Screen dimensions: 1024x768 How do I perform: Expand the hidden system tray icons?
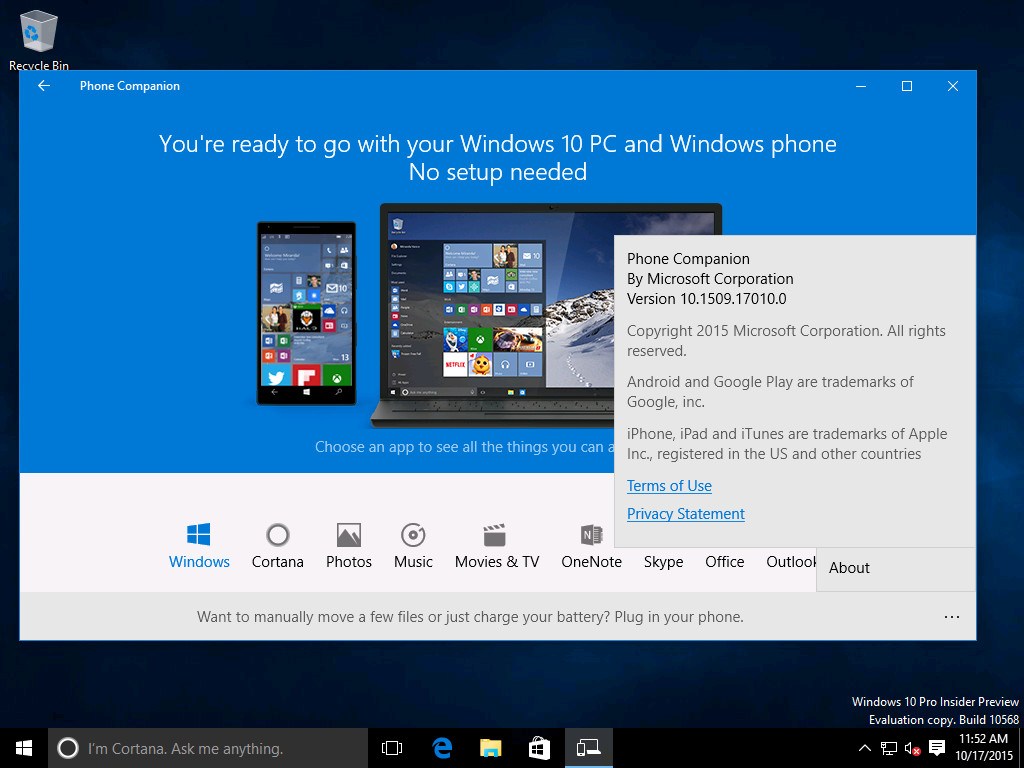coord(864,748)
